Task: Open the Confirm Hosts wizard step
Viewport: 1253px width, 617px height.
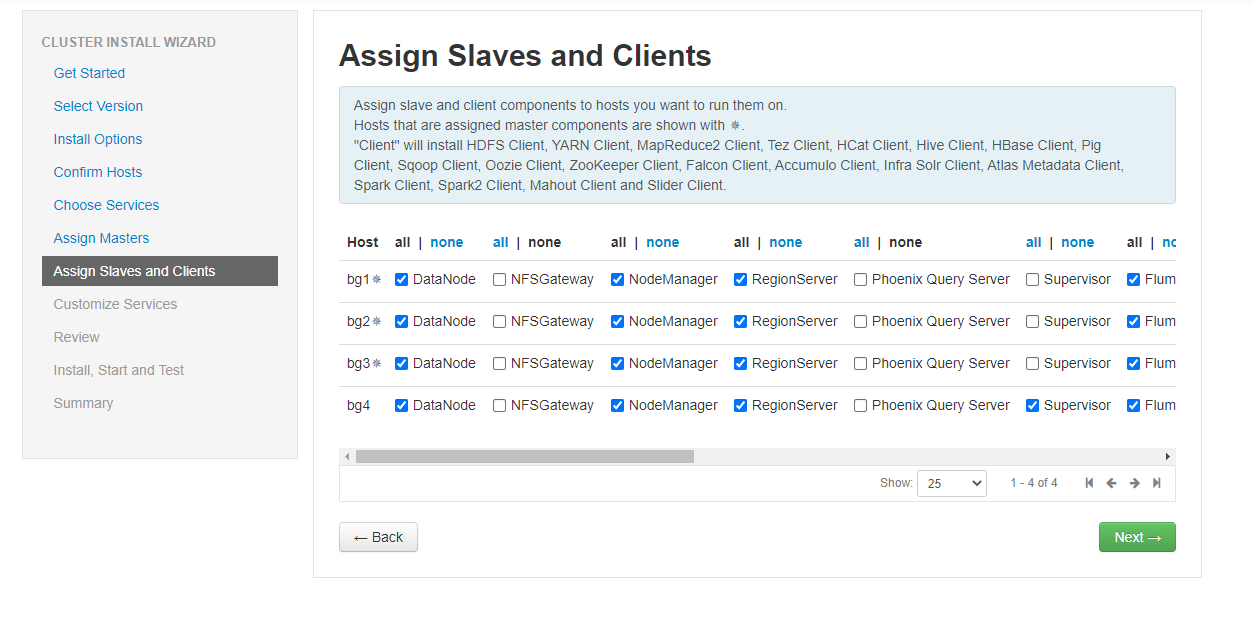Action: (x=98, y=172)
